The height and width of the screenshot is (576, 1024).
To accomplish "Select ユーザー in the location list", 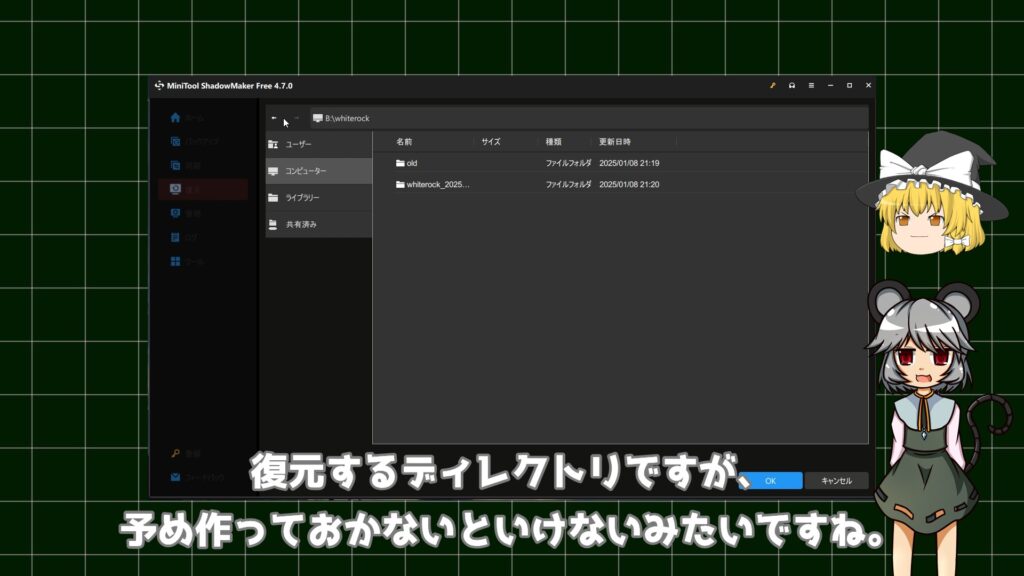I will click(x=319, y=144).
